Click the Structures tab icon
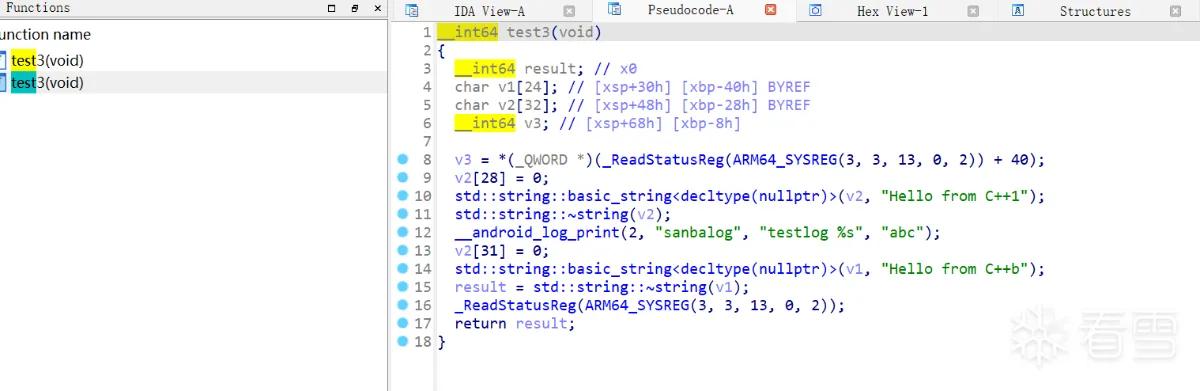 click(1018, 11)
